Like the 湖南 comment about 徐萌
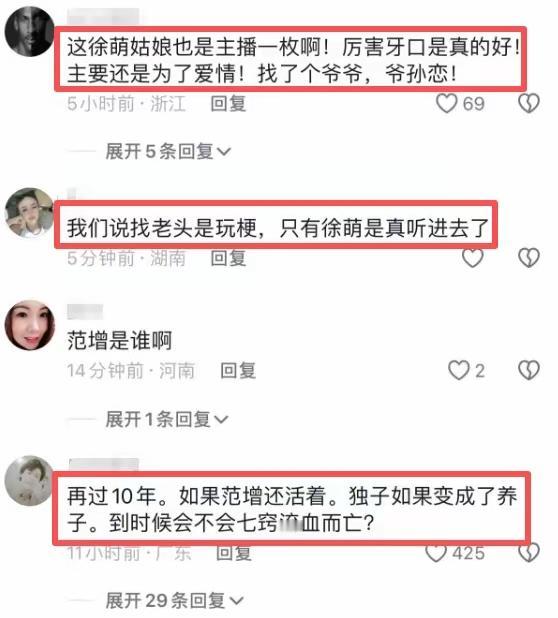This screenshot has width=558, height=618. click(x=472, y=258)
